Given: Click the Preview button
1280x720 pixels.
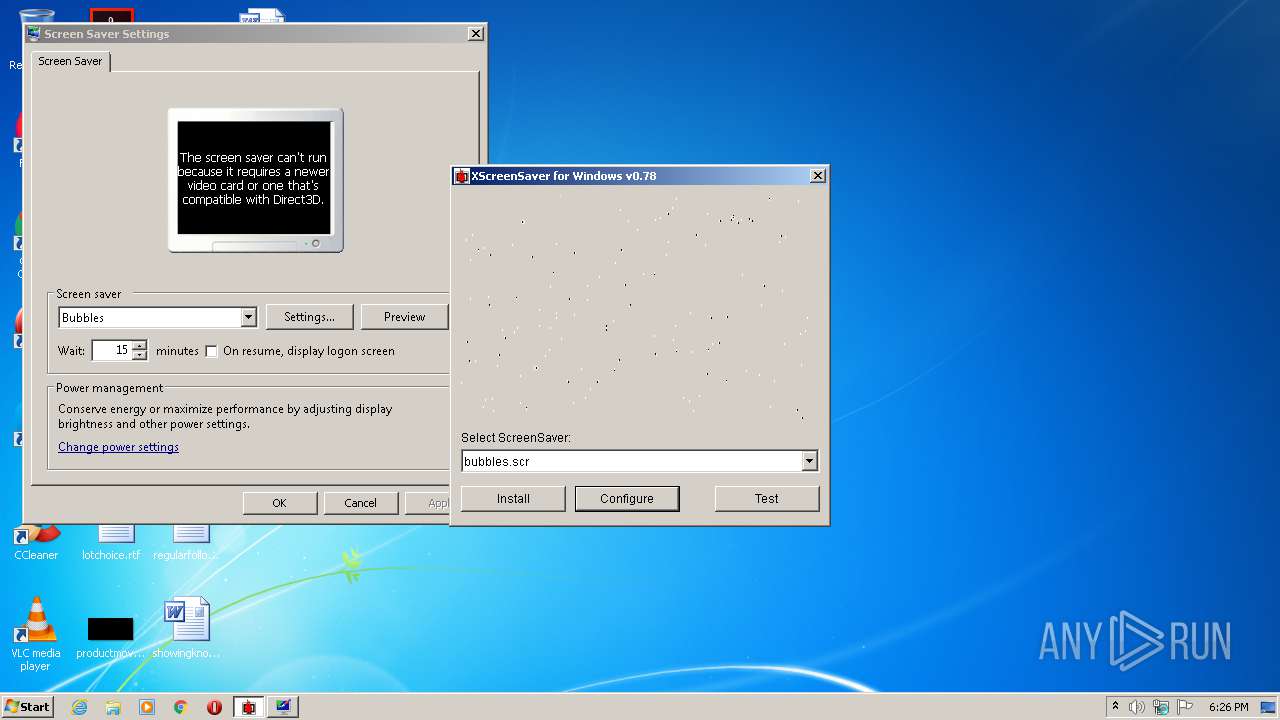Looking at the screenshot, I should pos(404,317).
